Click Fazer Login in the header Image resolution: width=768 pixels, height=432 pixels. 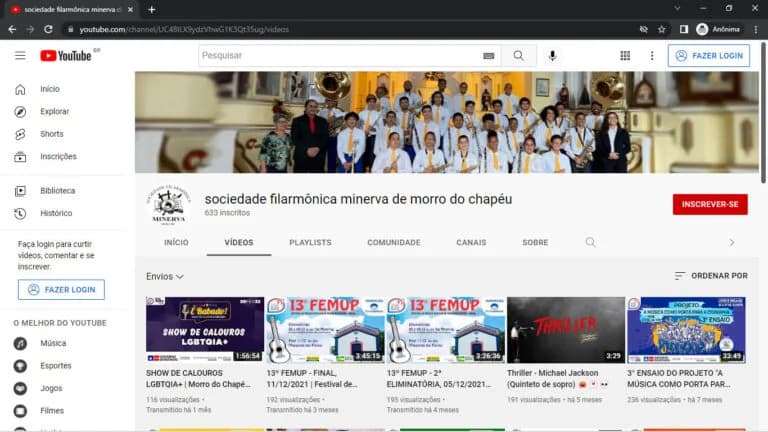point(709,56)
